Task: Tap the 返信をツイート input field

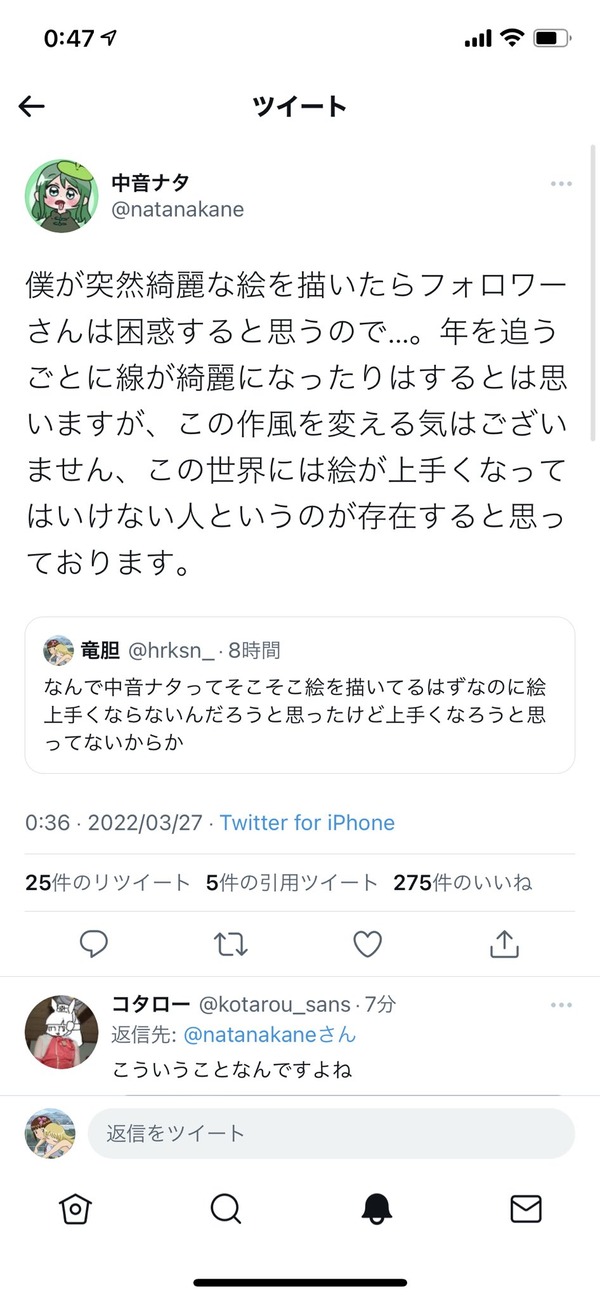Action: [331, 1133]
